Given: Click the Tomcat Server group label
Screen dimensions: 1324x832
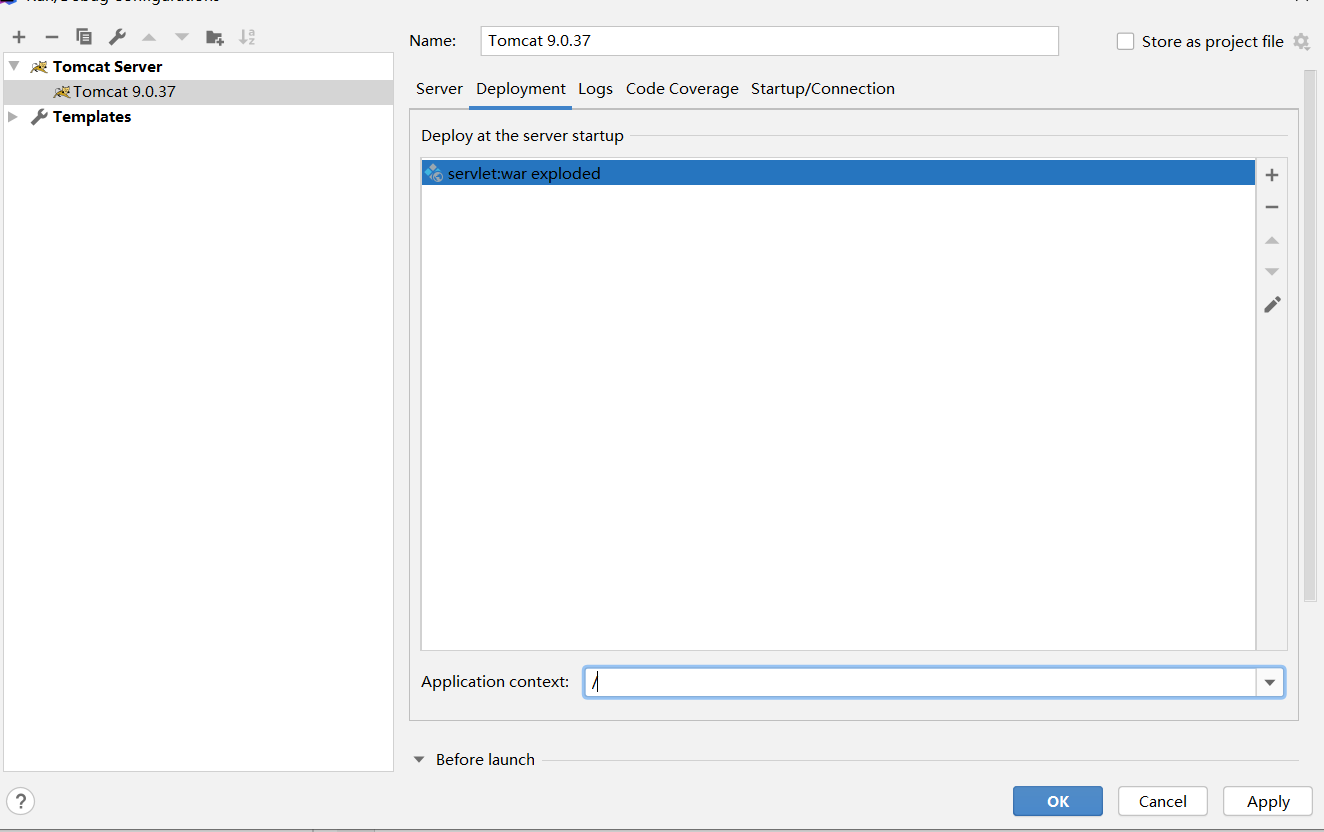Looking at the screenshot, I should point(108,67).
